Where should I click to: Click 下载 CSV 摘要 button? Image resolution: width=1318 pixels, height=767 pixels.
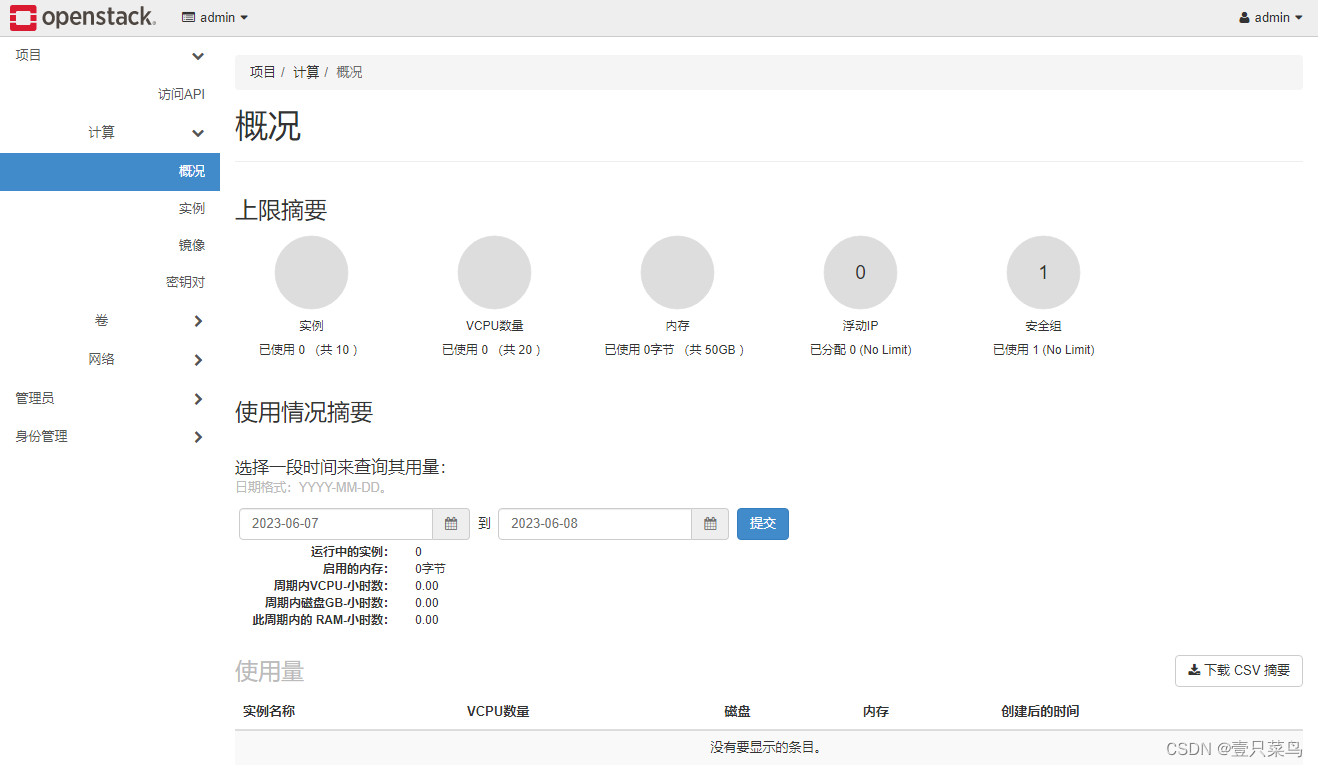click(x=1239, y=671)
